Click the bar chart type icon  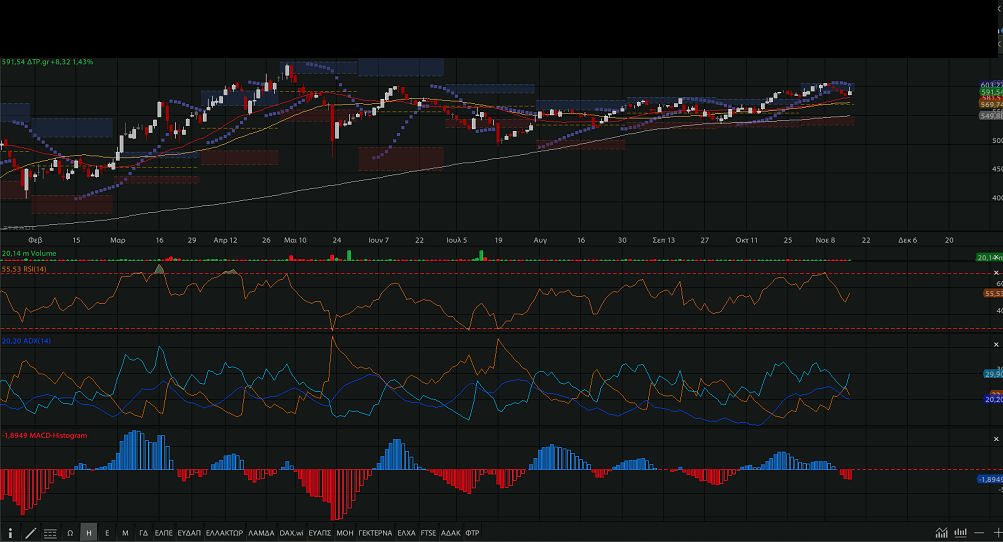click(960, 532)
